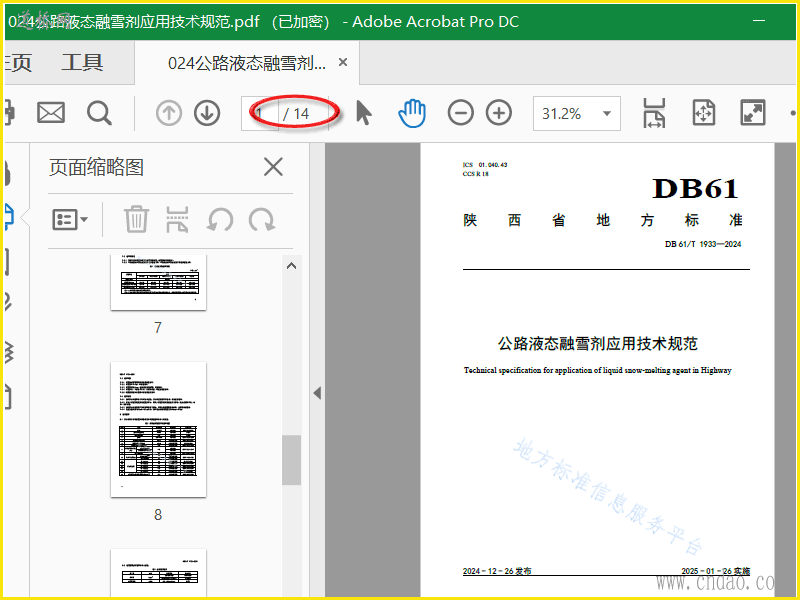Click the 2025-01-26 实施 date text
The image size is (800, 600).
coord(716,571)
